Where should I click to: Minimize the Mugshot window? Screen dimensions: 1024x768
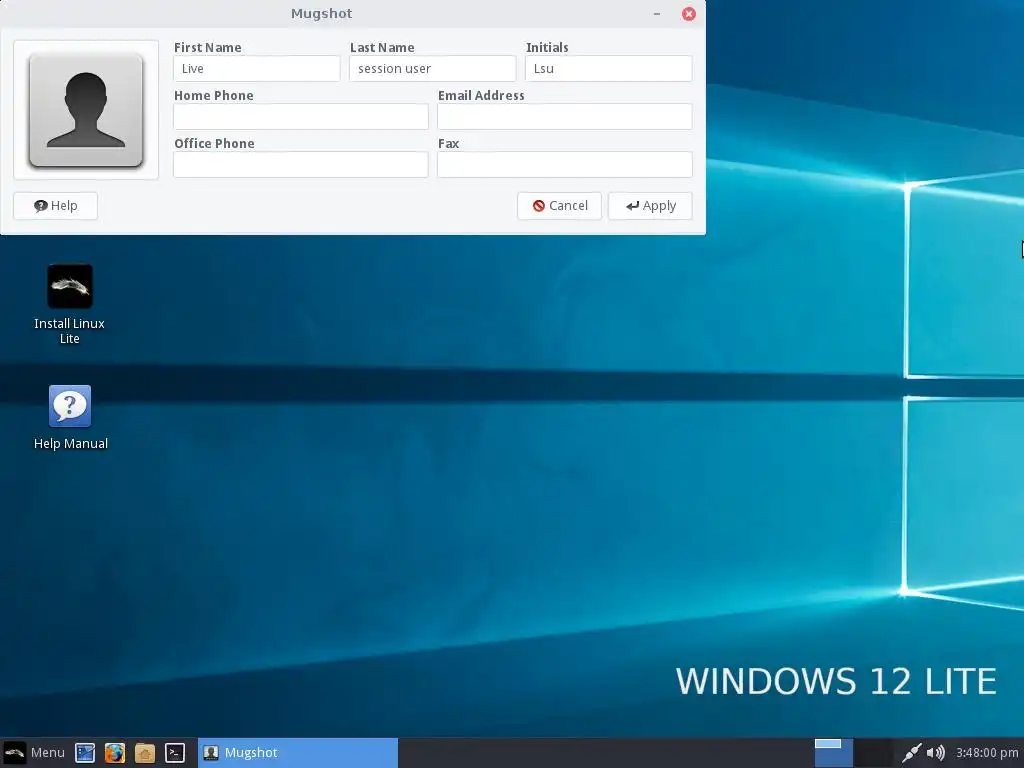657,14
